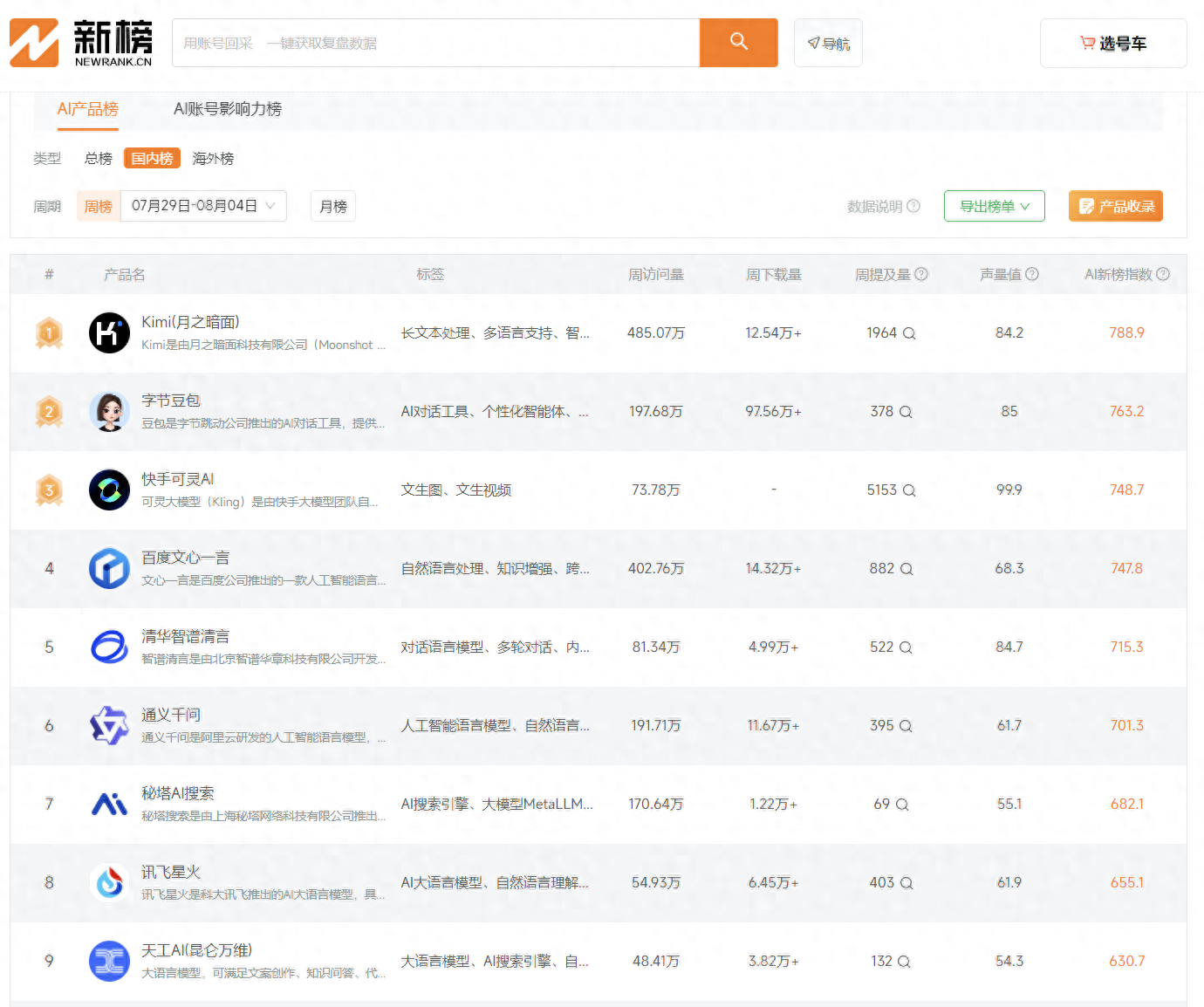Click the search icon next to 378
Image resolution: width=1204 pixels, height=1007 pixels.
pyautogui.click(x=906, y=412)
